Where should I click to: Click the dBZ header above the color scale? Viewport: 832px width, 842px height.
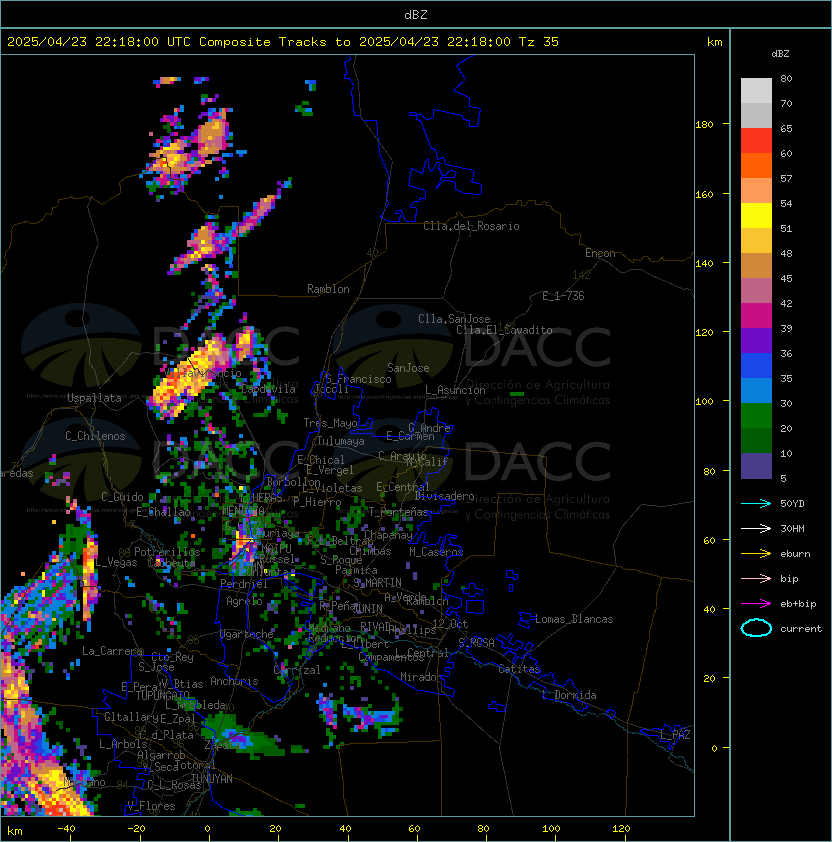(x=780, y=54)
